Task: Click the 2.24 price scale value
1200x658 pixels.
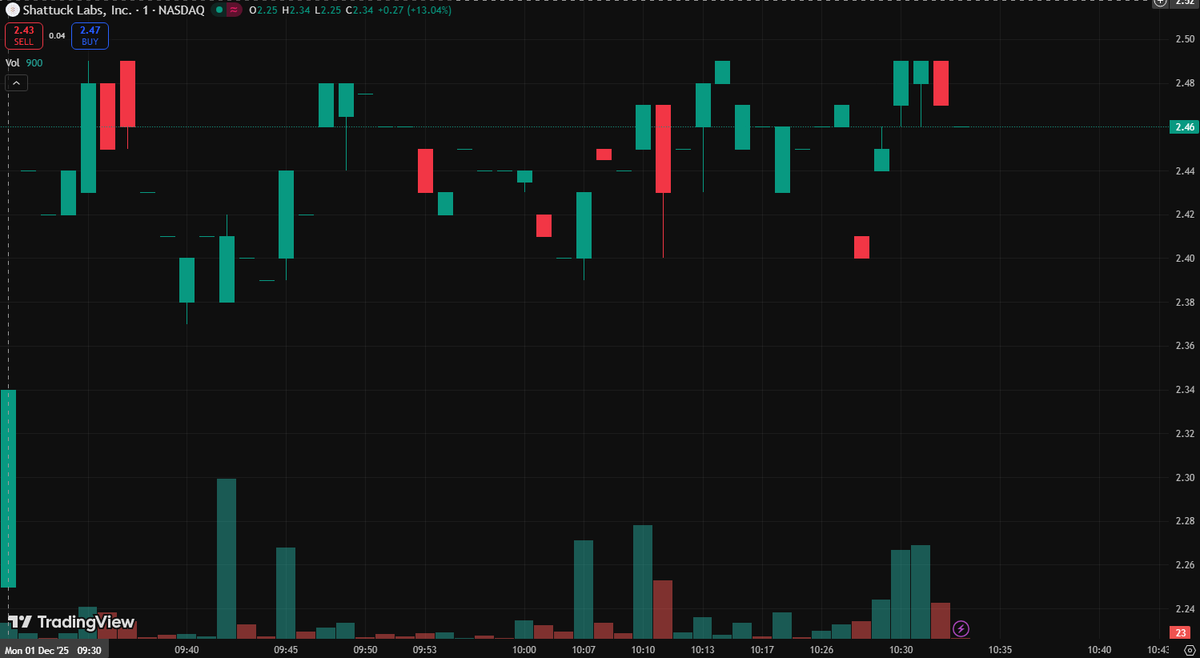Action: pos(1185,609)
